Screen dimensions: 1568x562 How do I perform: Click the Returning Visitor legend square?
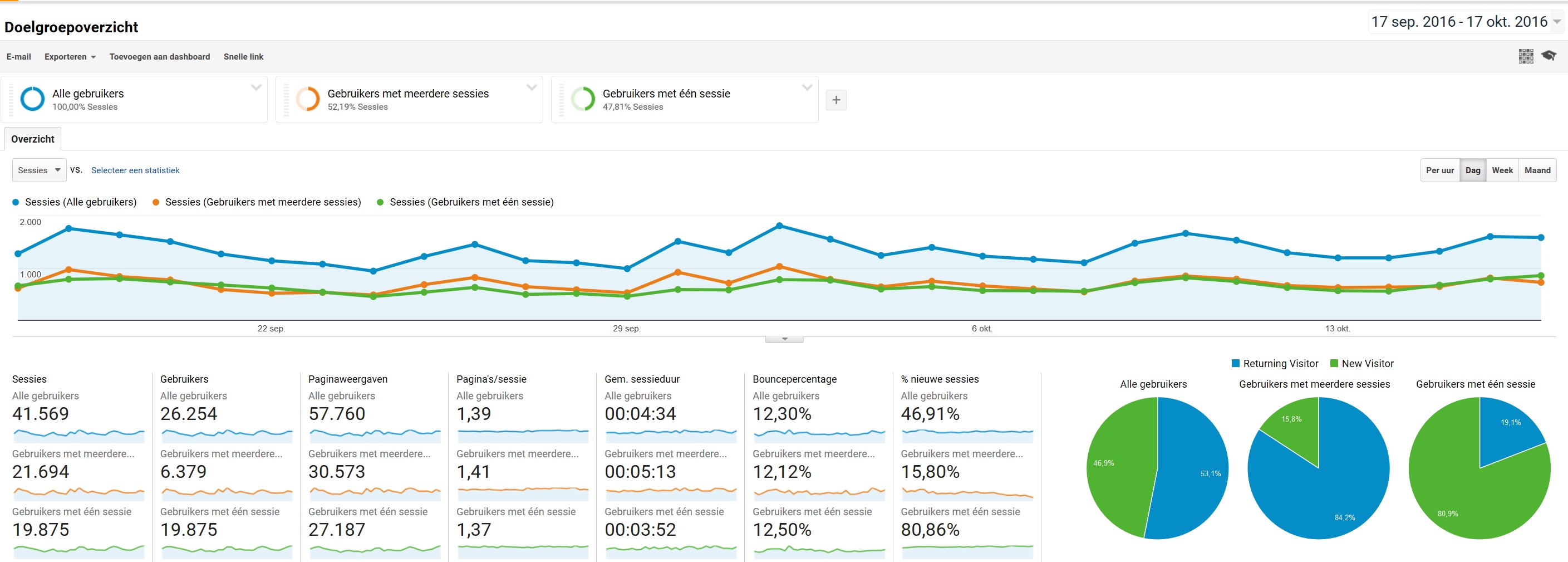(x=1235, y=363)
